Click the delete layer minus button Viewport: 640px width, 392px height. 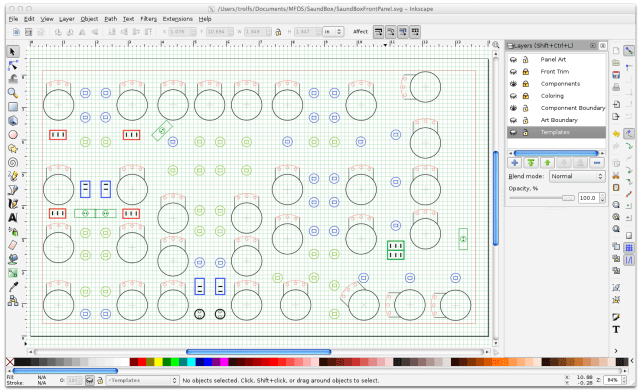pyautogui.click(x=597, y=163)
